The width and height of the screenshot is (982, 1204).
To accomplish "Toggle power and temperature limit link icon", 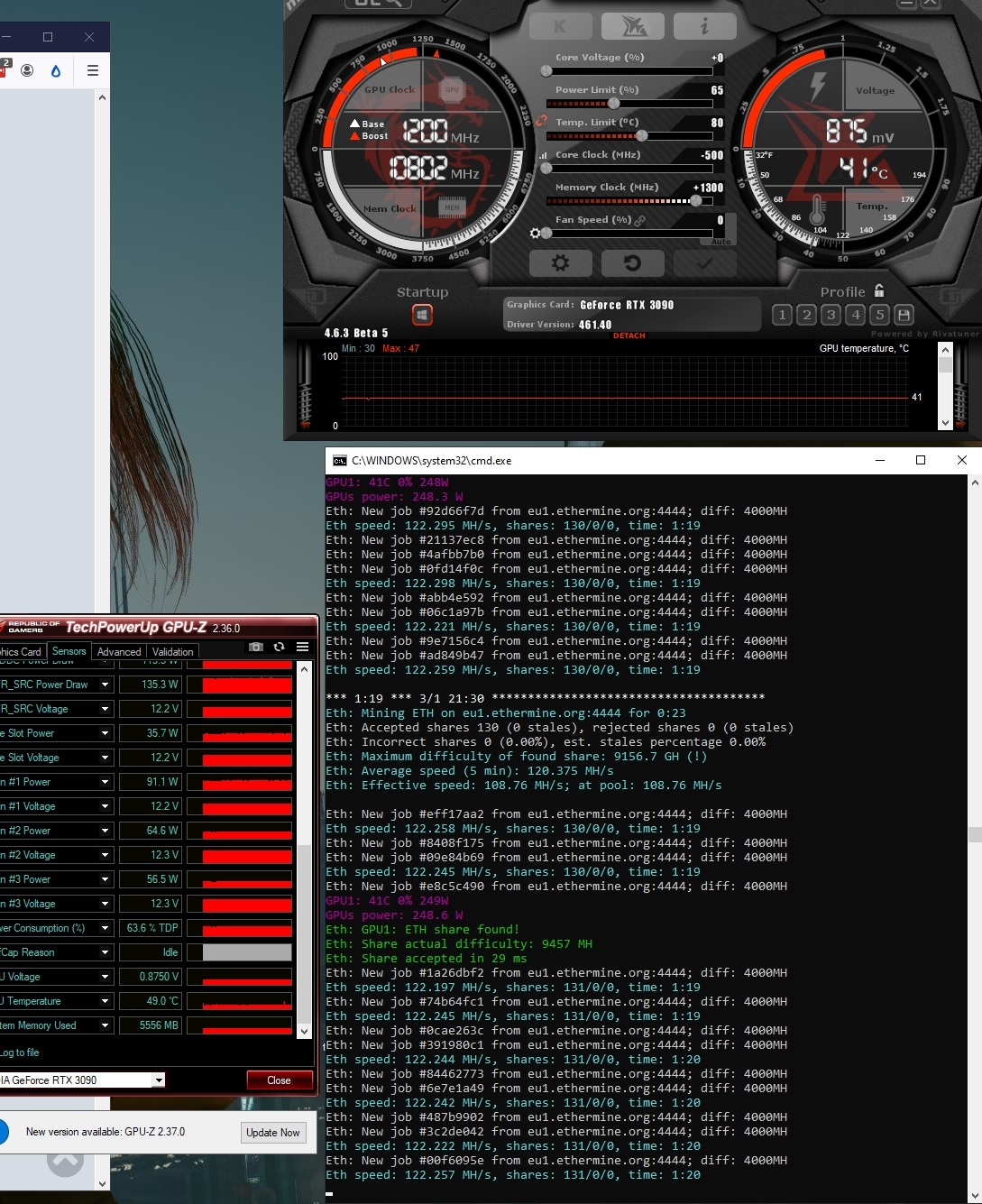I will pos(541,120).
